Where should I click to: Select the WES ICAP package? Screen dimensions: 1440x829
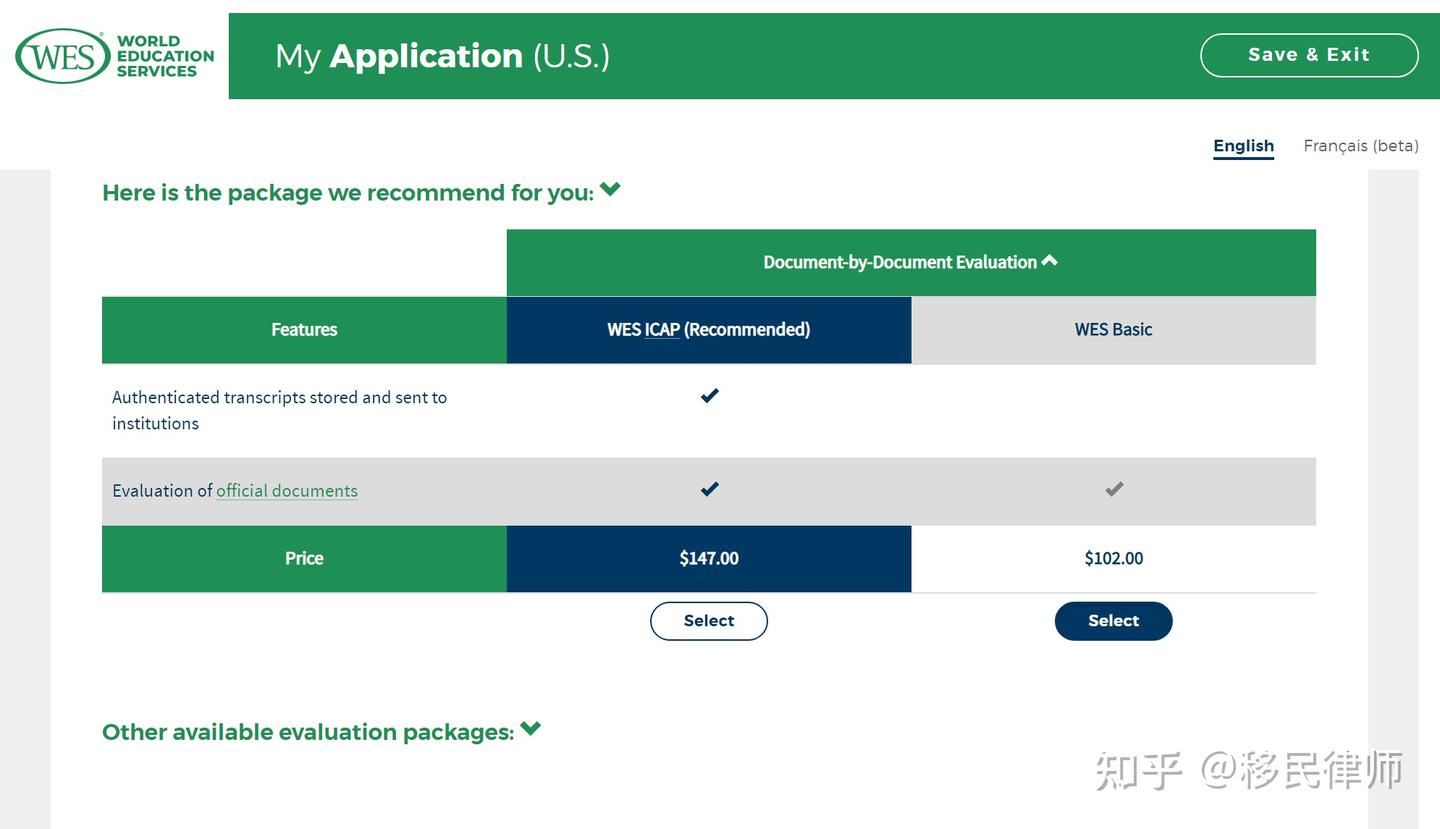tap(709, 621)
